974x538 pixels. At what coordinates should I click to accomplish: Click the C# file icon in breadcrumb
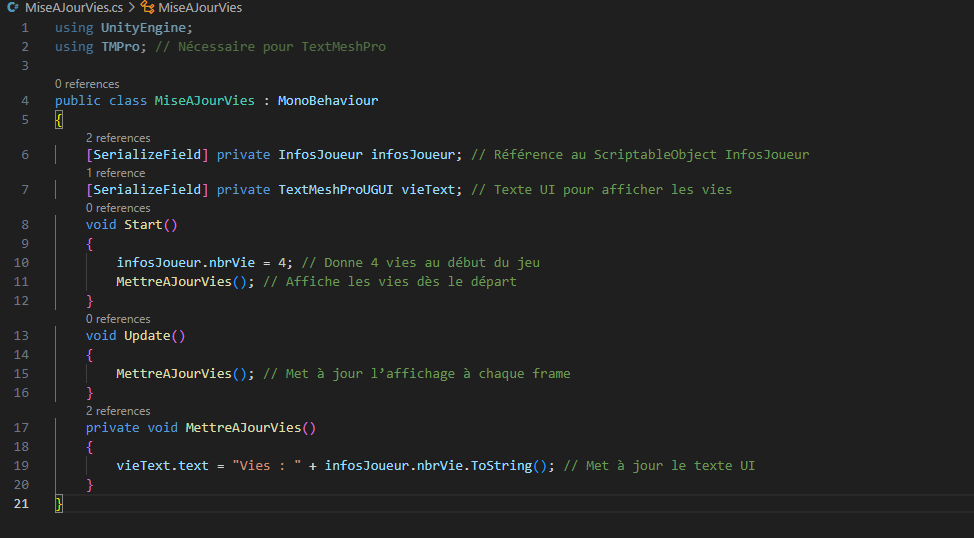coord(12,7)
